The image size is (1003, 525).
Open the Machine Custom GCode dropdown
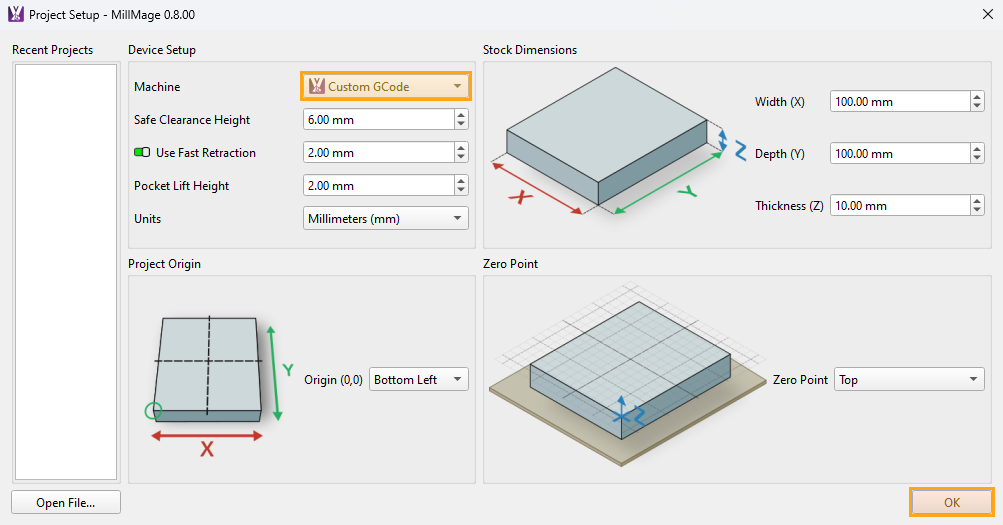point(385,87)
